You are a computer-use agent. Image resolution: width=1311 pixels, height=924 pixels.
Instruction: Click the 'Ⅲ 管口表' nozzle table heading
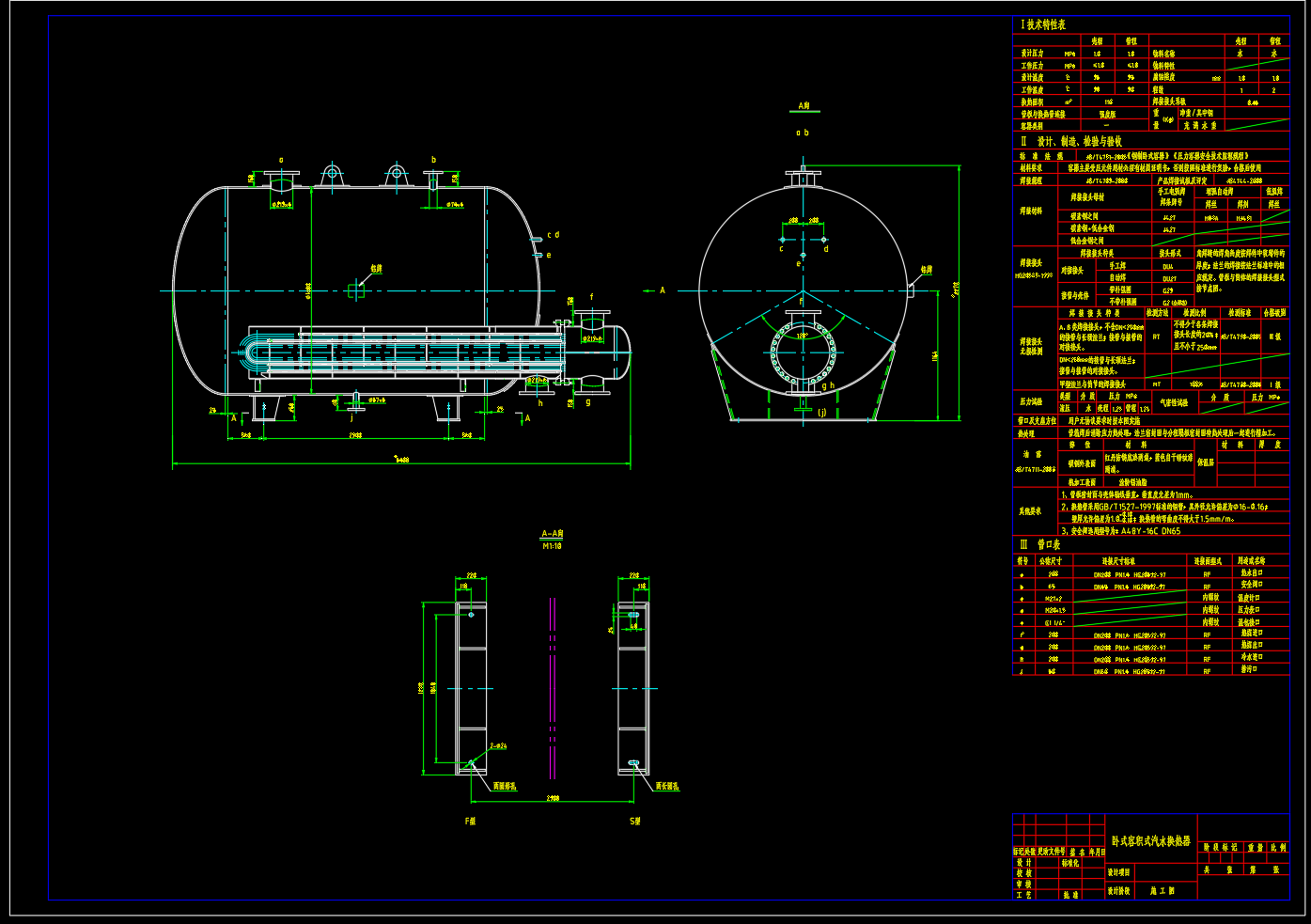point(1040,544)
